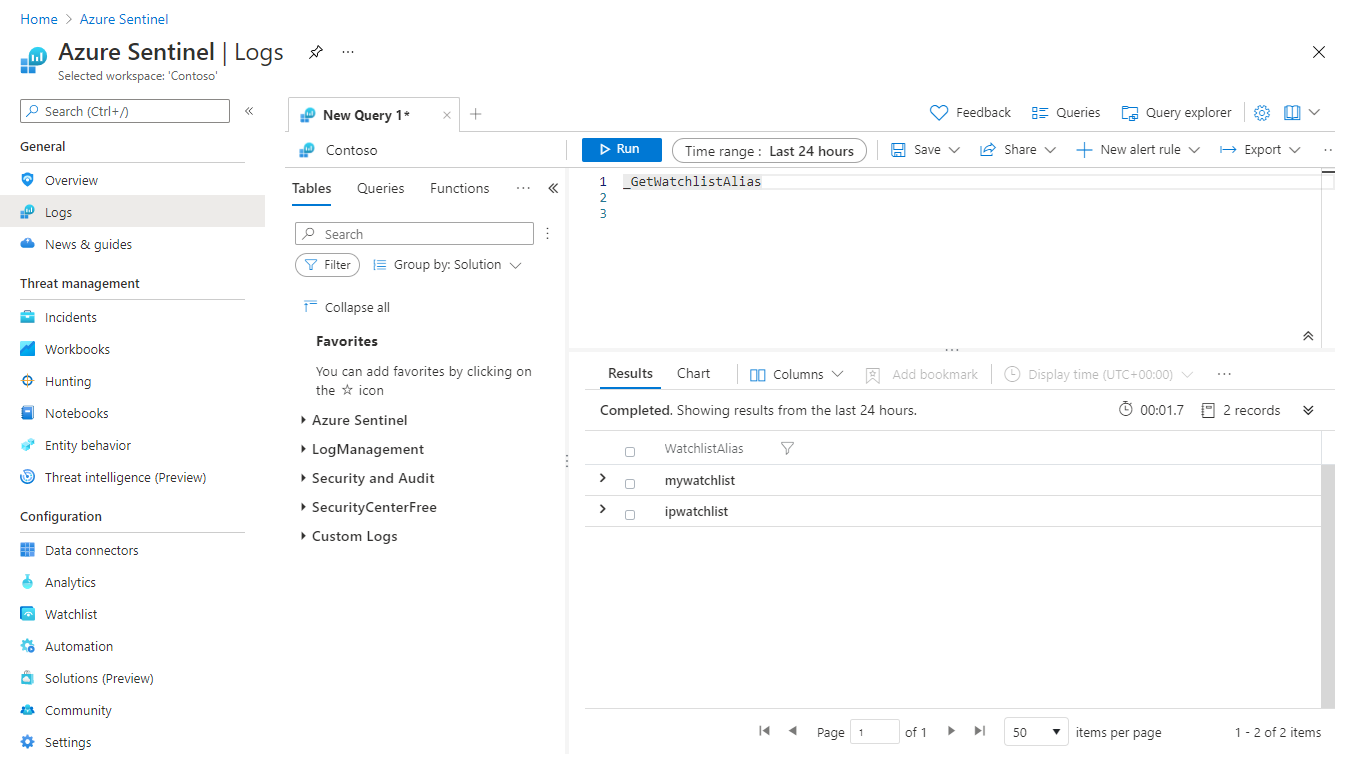The width and height of the screenshot is (1355, 765).
Task: Open more options in results toolbar
Action: pyautogui.click(x=1224, y=374)
